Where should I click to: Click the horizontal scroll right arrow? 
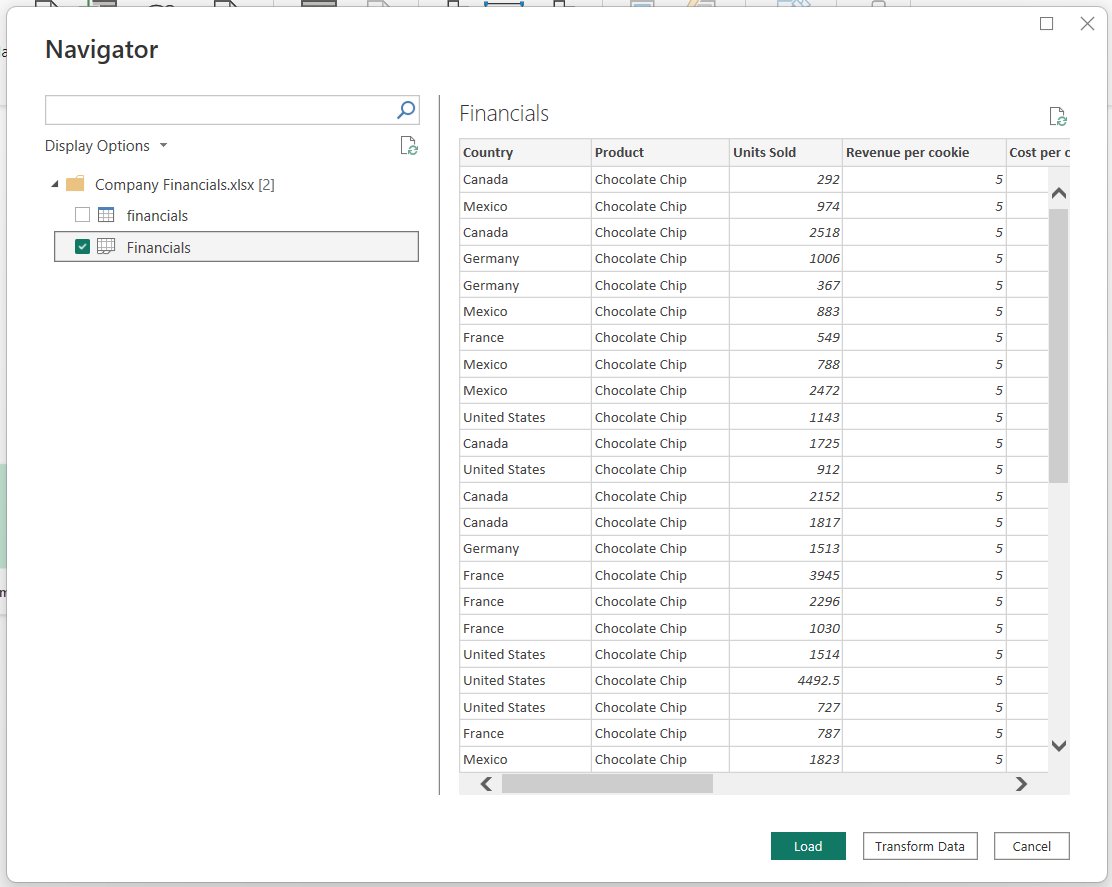click(1021, 783)
